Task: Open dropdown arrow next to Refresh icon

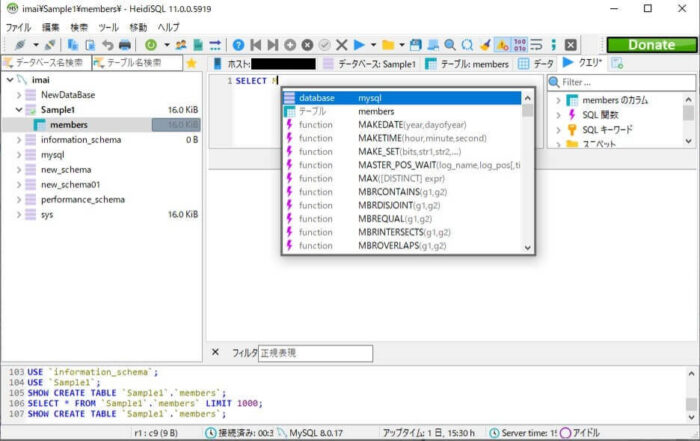Action: click(x=167, y=45)
